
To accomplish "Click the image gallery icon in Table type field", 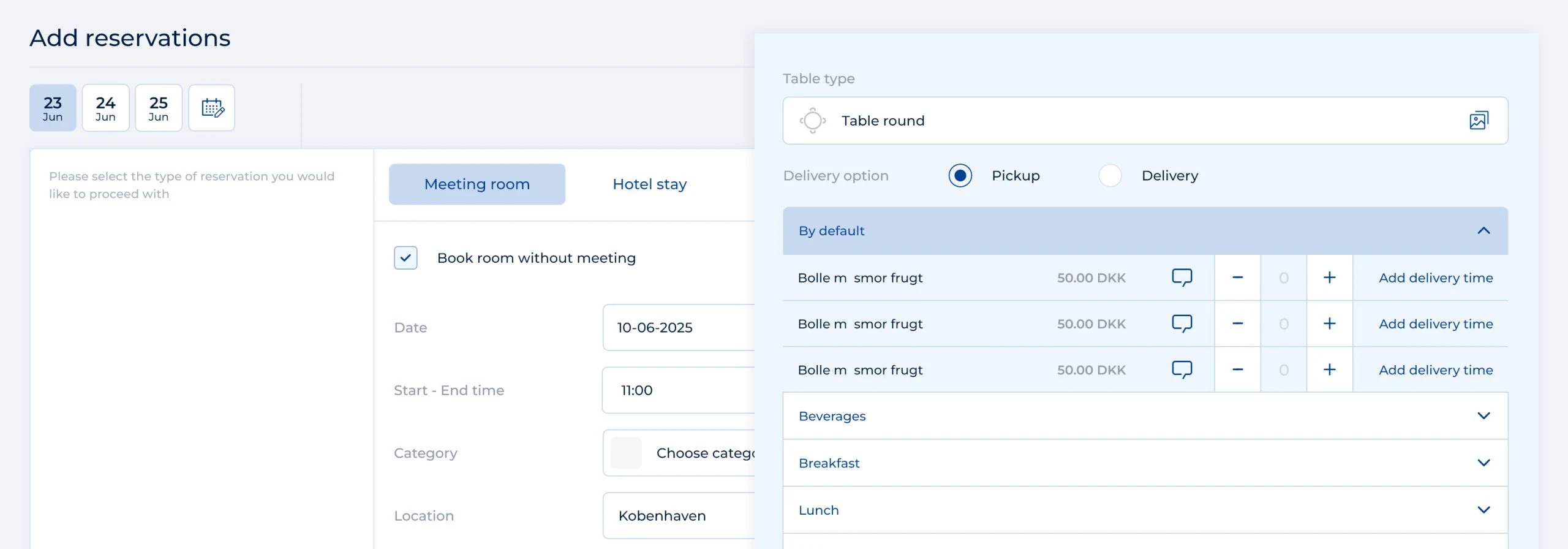I will pyautogui.click(x=1479, y=121).
